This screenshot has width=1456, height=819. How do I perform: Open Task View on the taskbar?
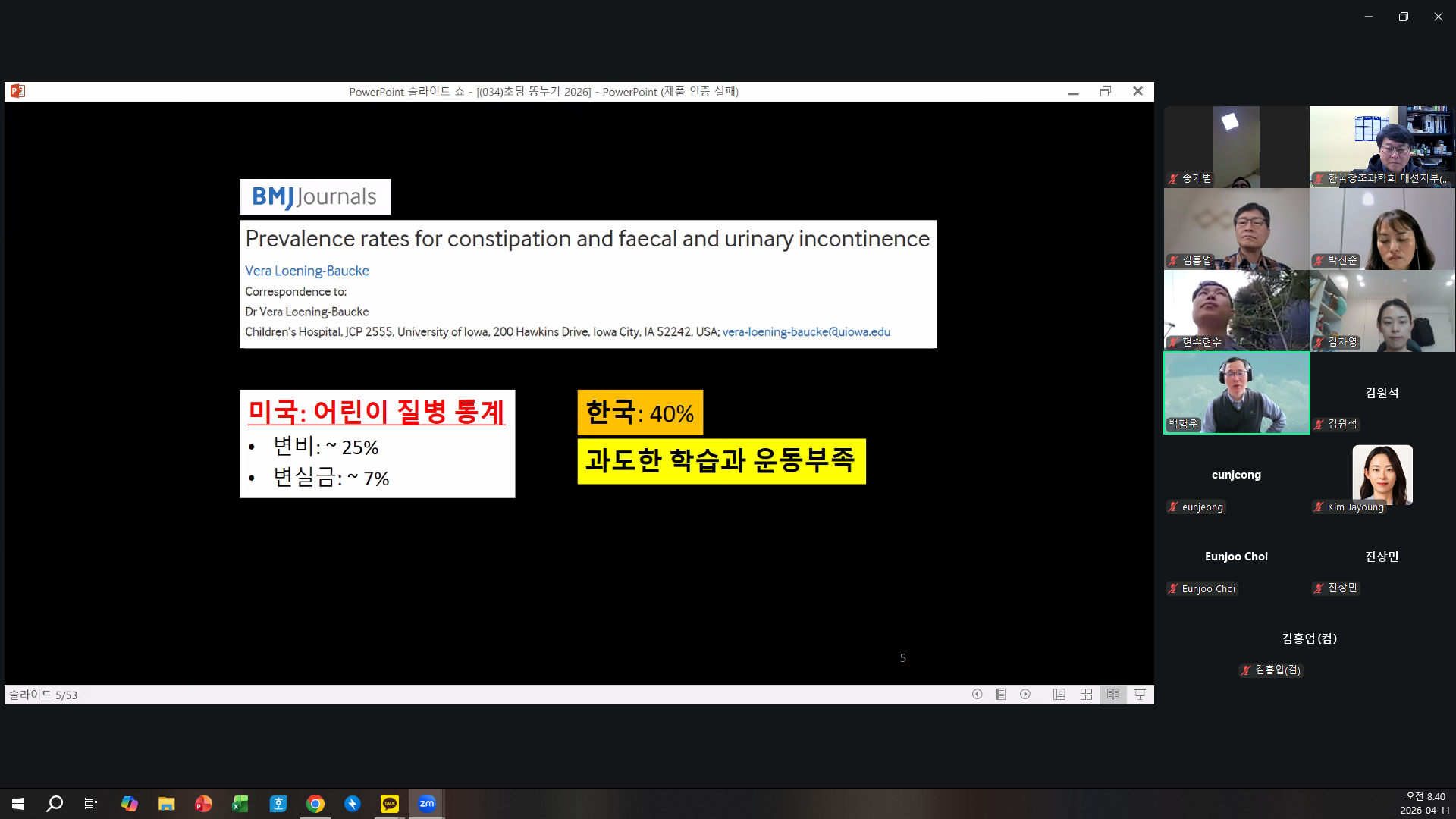[91, 804]
